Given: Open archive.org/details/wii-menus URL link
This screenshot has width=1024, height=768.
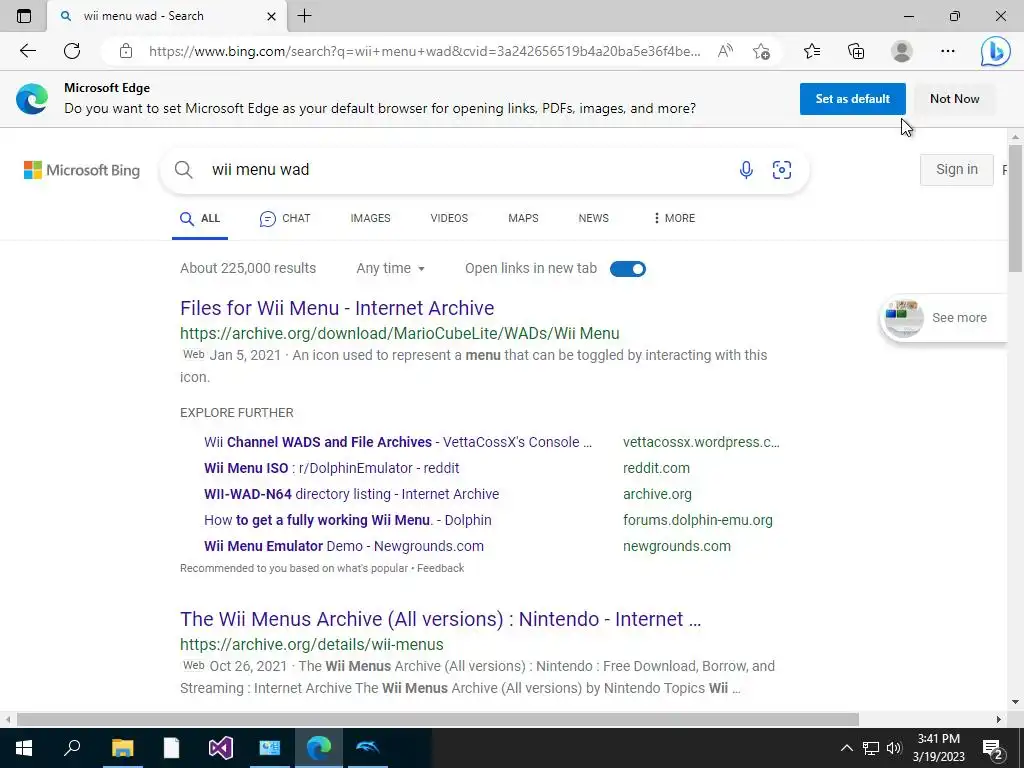Looking at the screenshot, I should 312,645.
